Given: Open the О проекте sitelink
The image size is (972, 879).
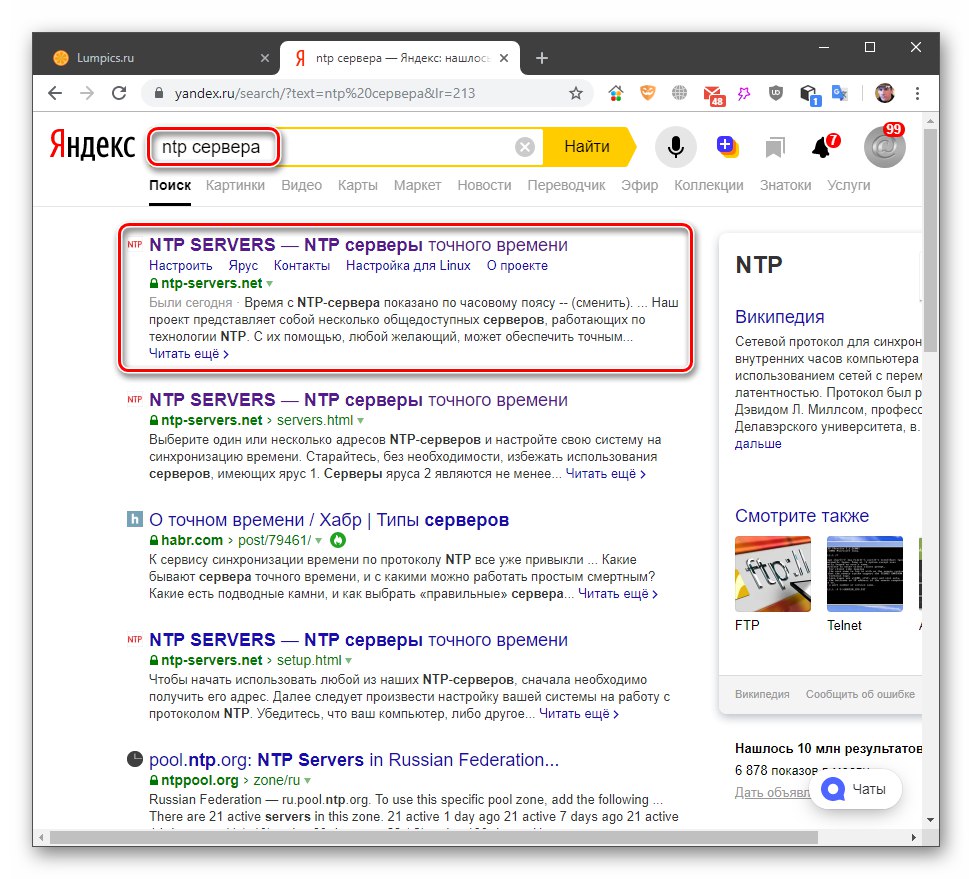Looking at the screenshot, I should coord(517,265).
